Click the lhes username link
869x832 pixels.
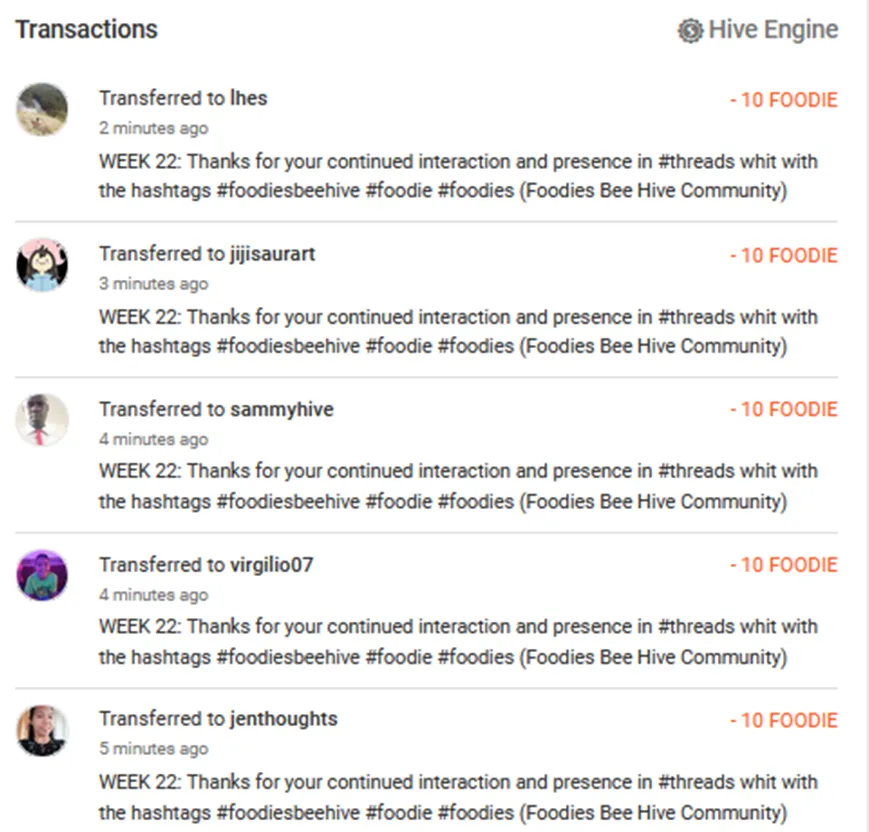tap(248, 98)
